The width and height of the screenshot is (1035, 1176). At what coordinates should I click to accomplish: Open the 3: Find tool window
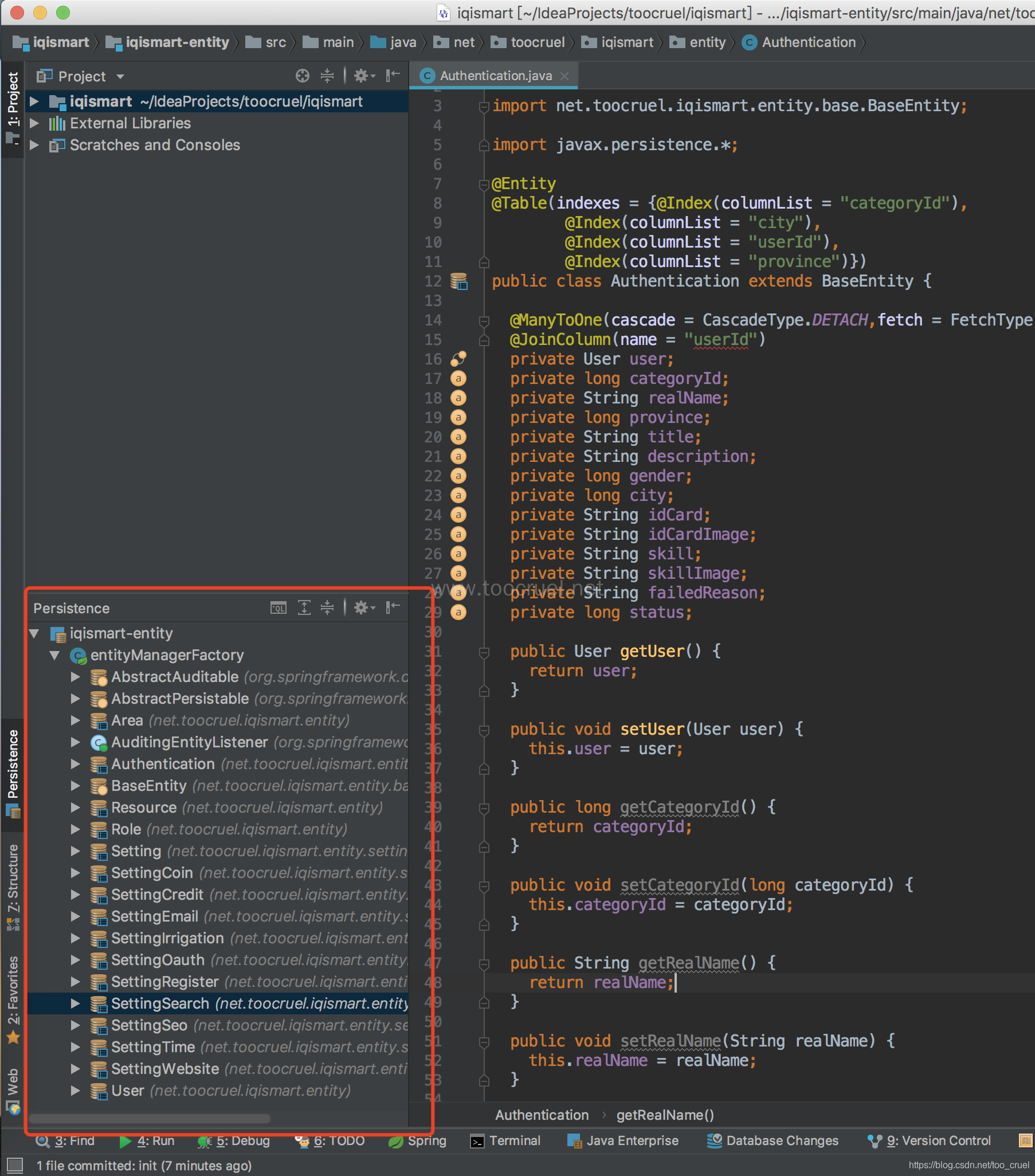click(65, 1141)
